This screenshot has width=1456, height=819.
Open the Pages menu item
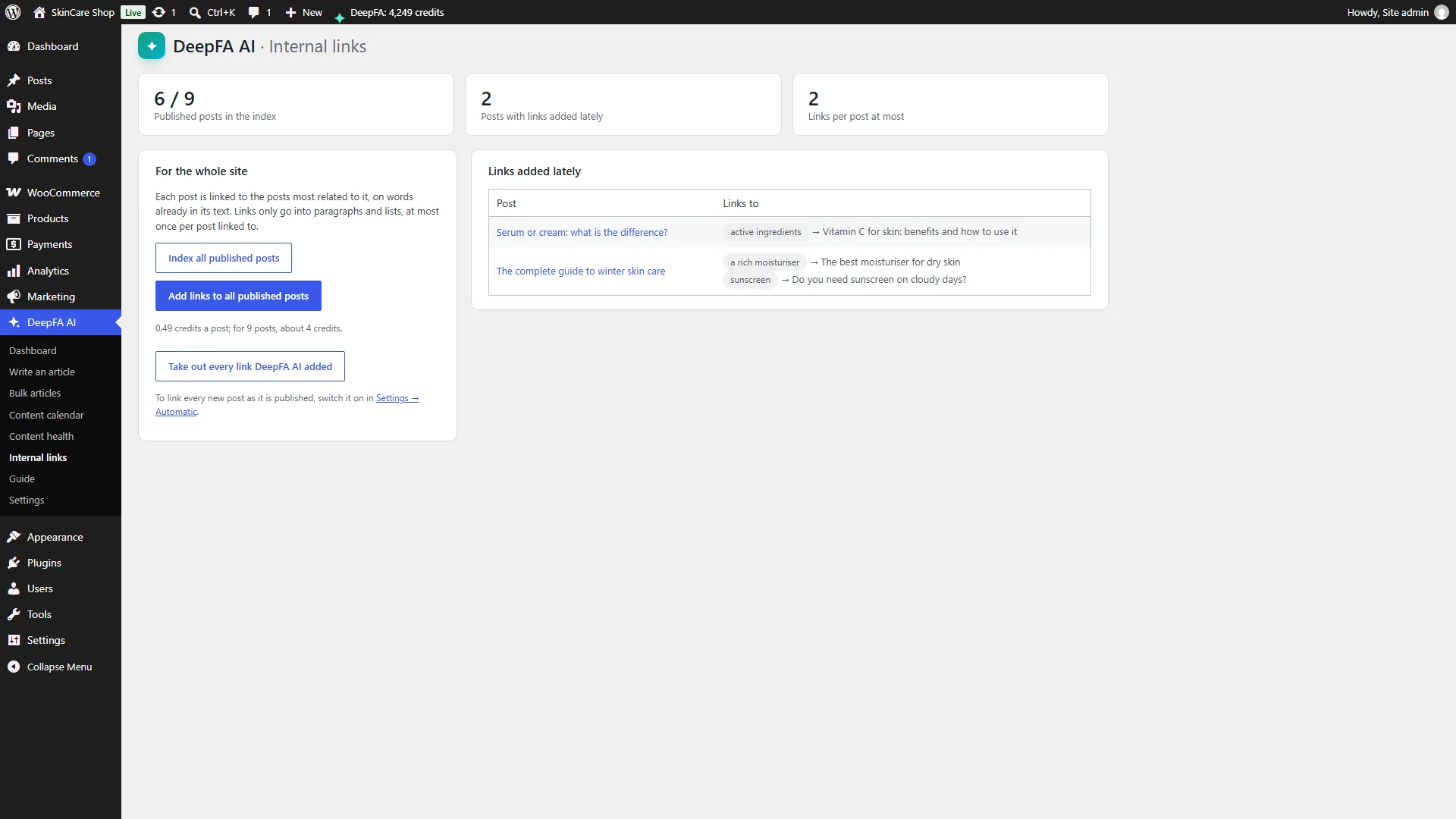[x=61, y=133]
